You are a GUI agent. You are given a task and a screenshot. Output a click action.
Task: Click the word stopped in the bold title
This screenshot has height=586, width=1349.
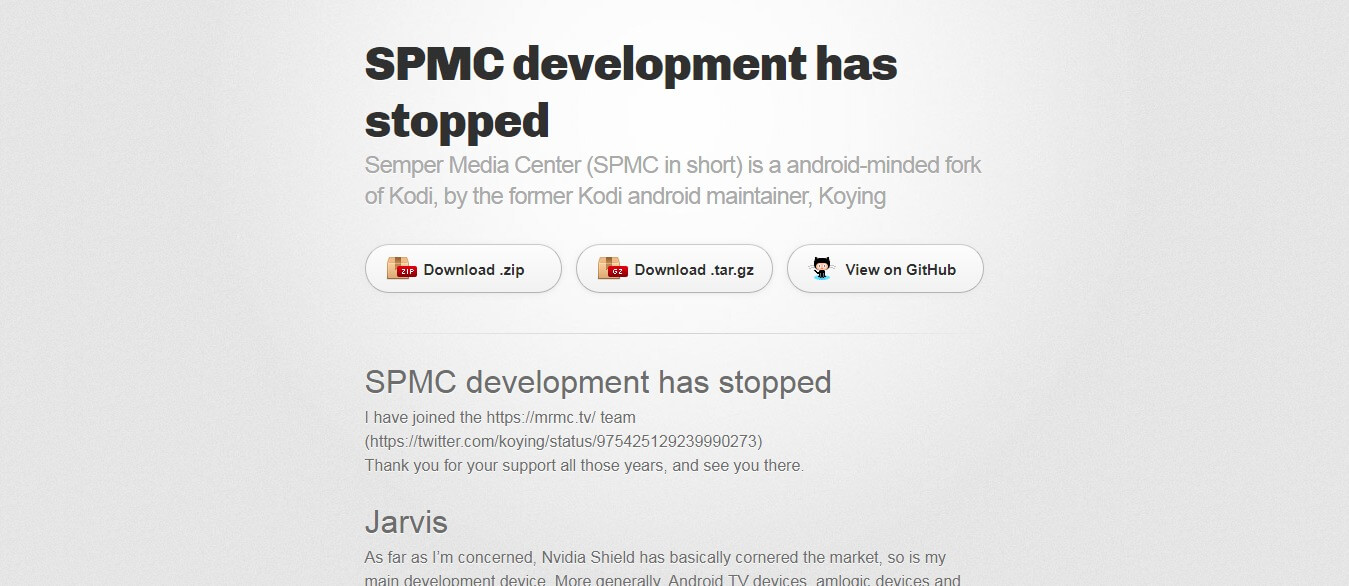457,120
